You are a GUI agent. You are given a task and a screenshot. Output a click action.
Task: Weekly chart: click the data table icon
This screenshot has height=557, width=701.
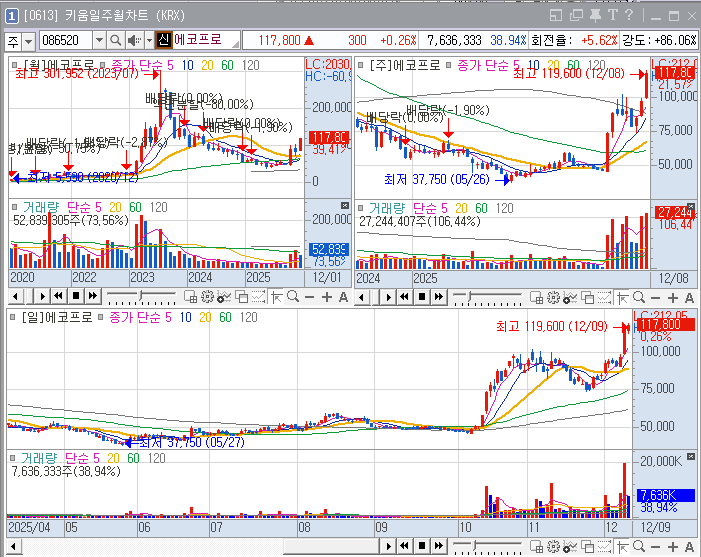[536, 298]
